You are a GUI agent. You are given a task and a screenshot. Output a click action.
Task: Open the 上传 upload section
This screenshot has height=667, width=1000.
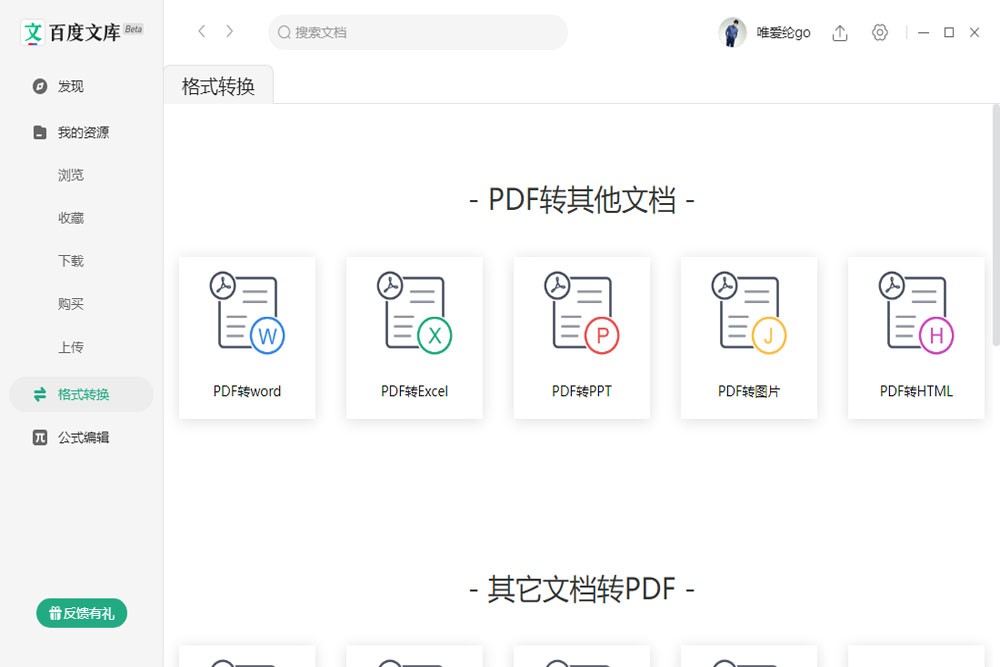(71, 346)
